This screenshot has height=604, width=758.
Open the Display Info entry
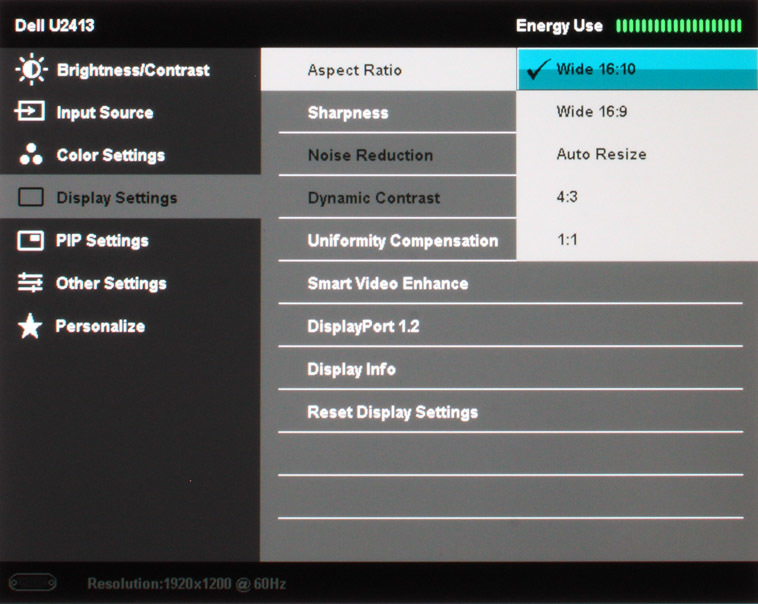point(510,369)
